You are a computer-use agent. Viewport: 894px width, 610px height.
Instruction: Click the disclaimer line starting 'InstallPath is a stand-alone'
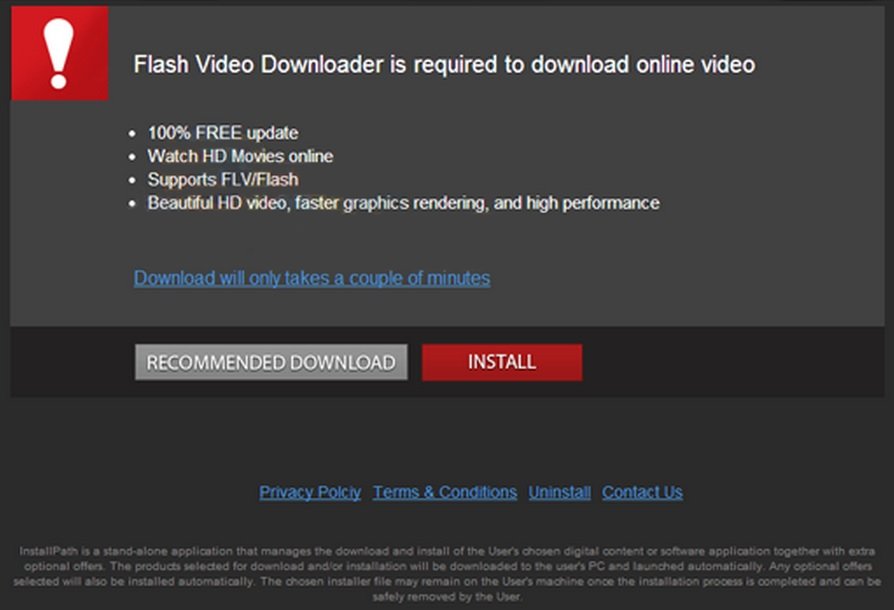pos(447,551)
